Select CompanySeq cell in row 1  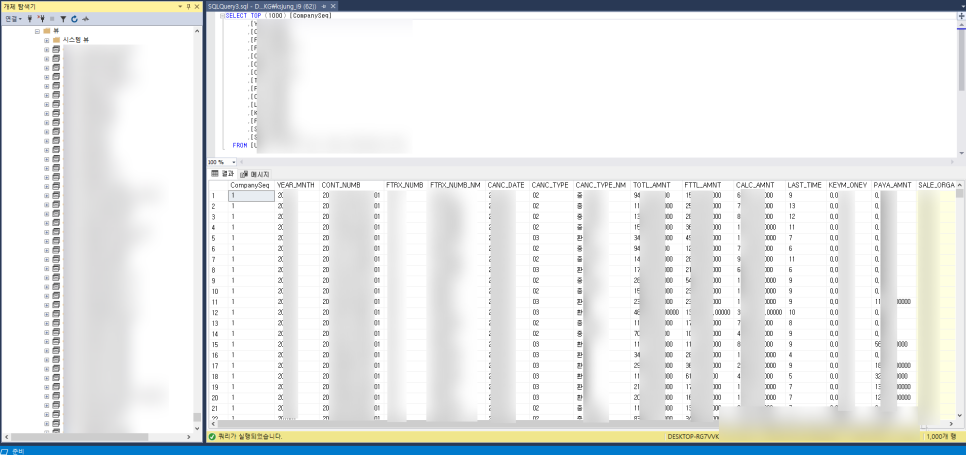251,196
